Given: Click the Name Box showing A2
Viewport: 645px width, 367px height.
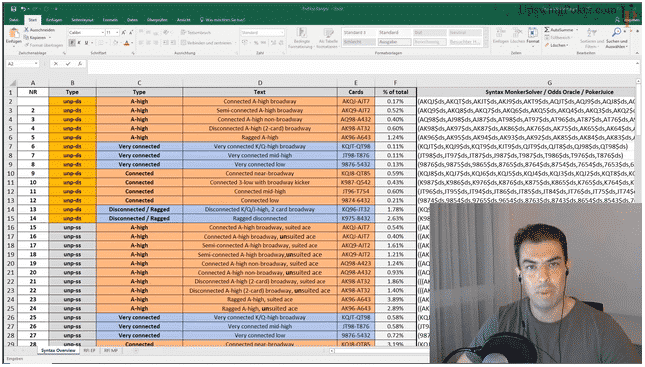Looking at the screenshot, I should coord(23,64).
